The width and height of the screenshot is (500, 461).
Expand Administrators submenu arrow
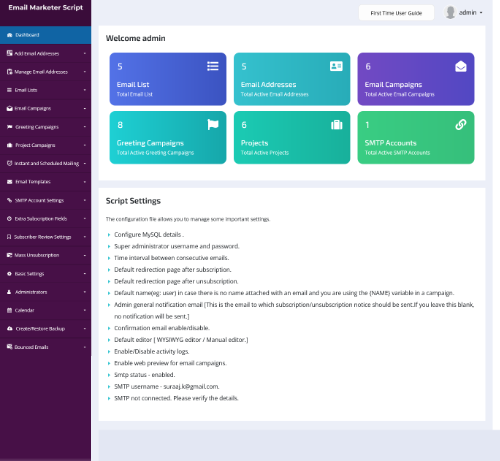[85, 292]
